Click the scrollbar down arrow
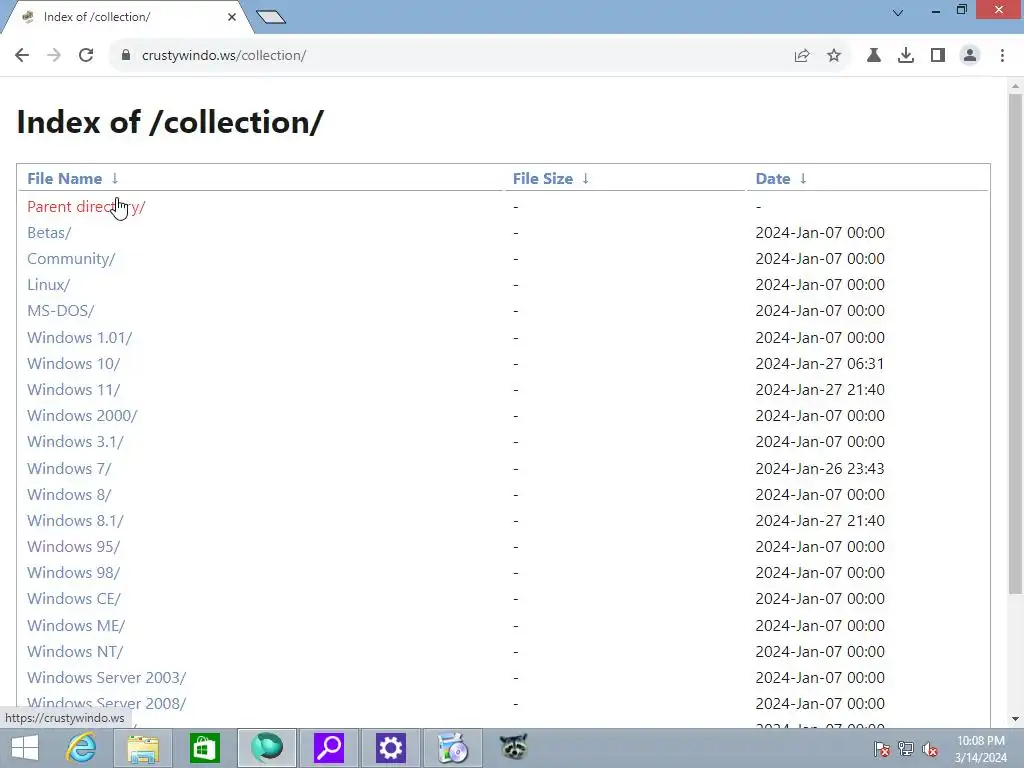This screenshot has width=1024, height=768. click(x=1015, y=719)
